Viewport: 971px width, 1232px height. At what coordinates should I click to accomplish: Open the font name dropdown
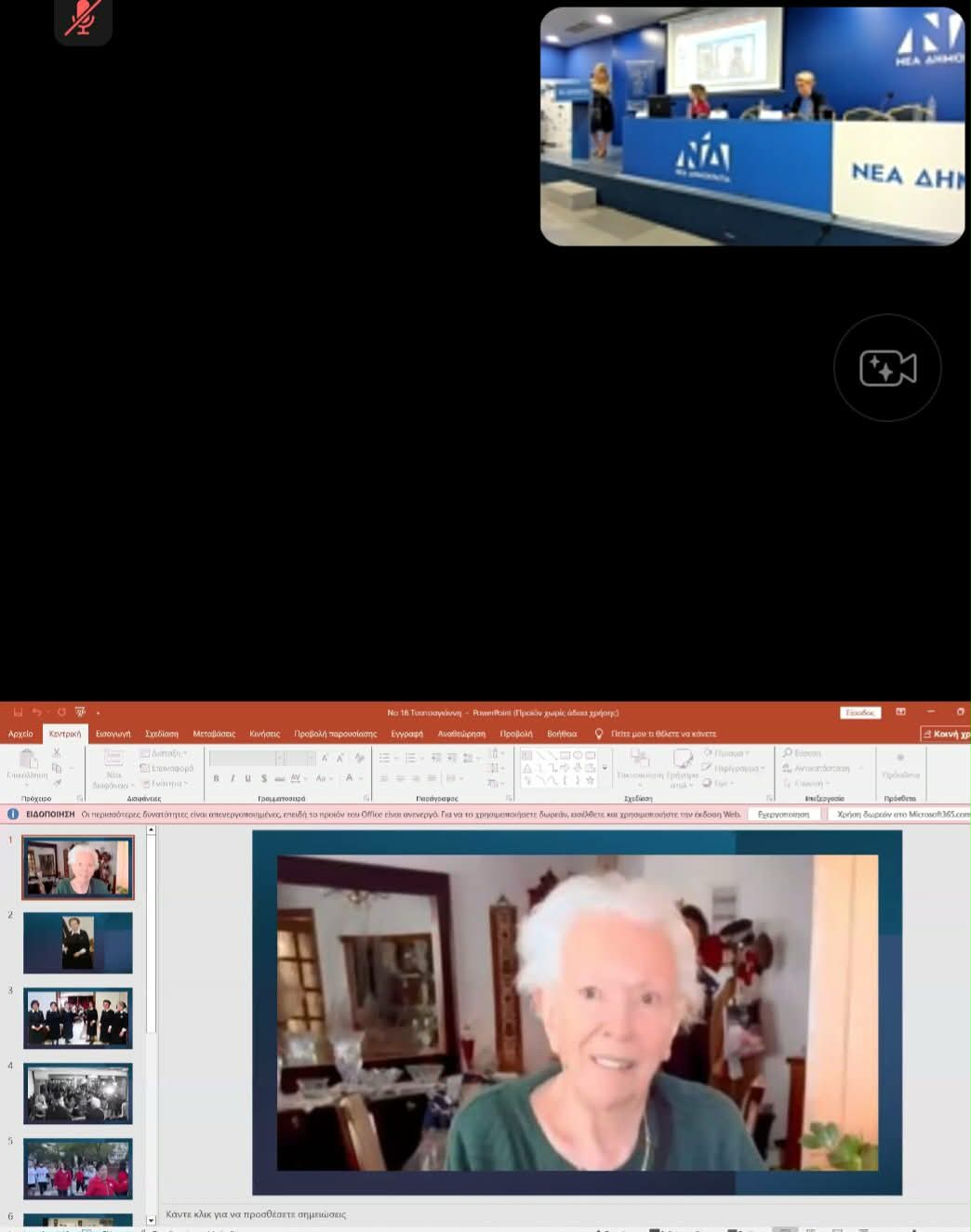point(279,759)
